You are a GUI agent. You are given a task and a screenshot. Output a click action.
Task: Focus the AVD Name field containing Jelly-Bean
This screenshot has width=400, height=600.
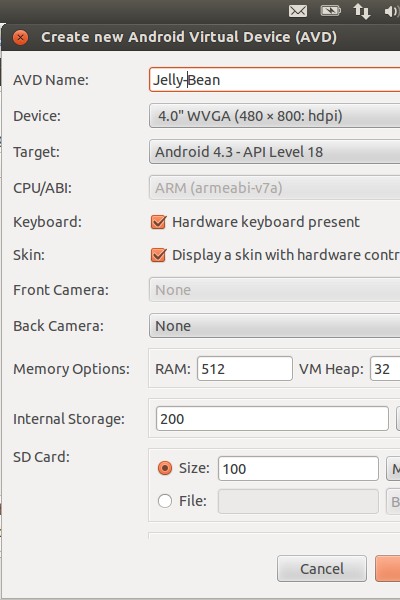274,80
